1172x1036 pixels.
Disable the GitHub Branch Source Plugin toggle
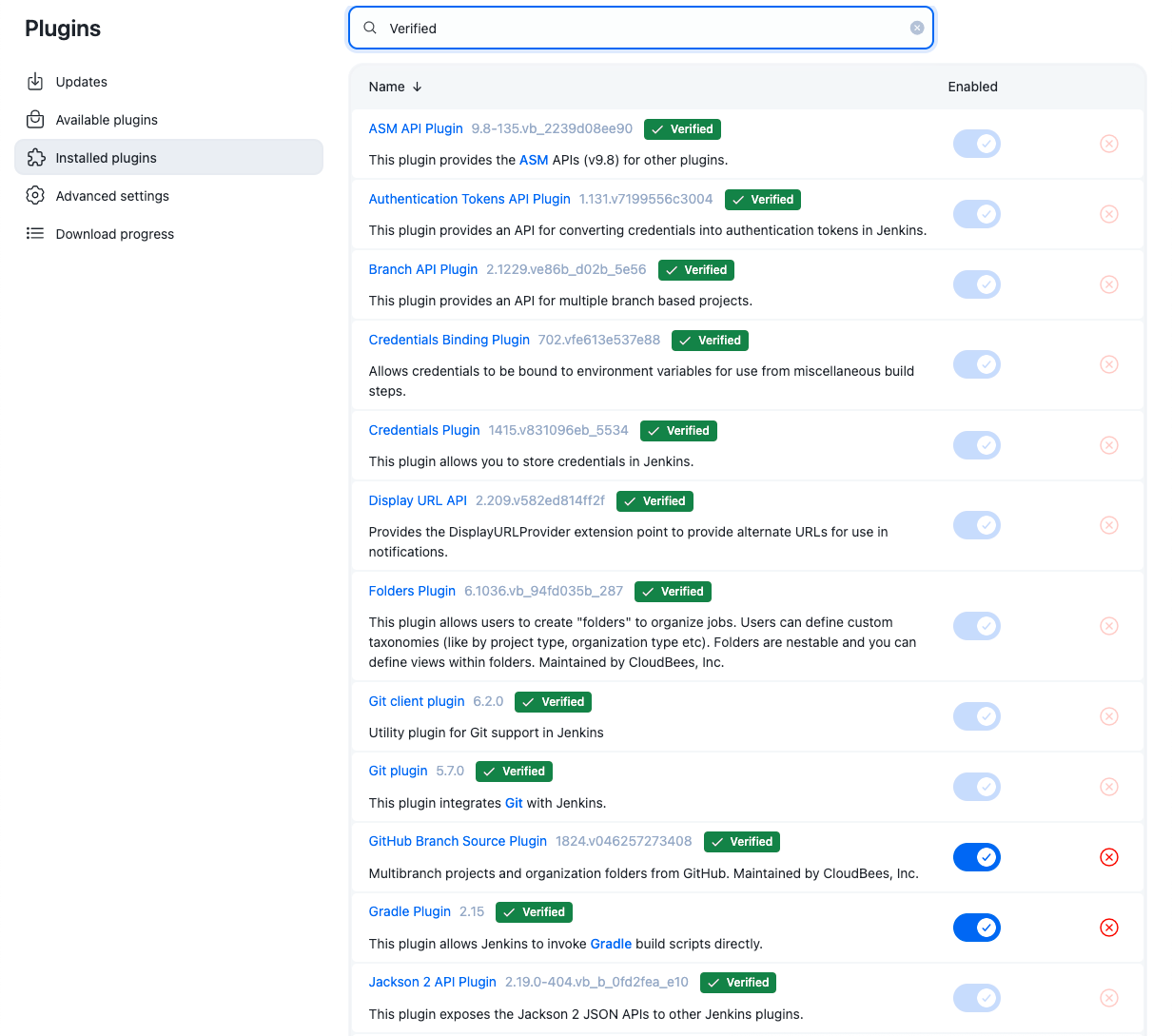976,857
